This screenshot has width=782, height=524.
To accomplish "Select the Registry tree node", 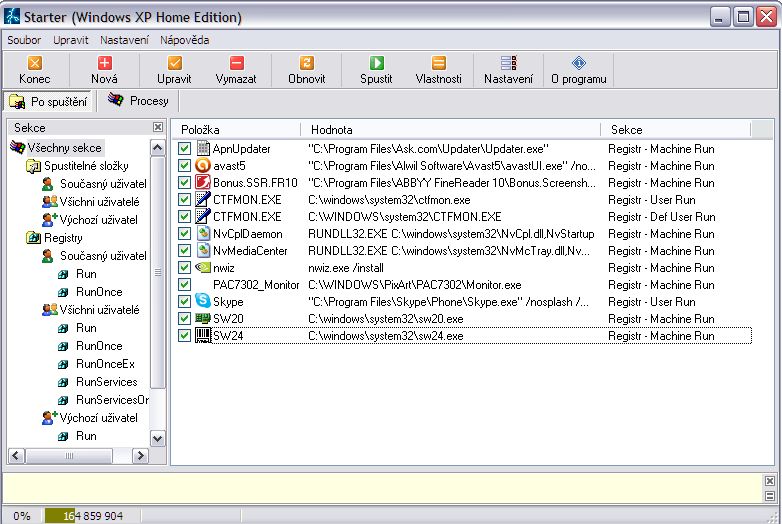I will coord(63,238).
